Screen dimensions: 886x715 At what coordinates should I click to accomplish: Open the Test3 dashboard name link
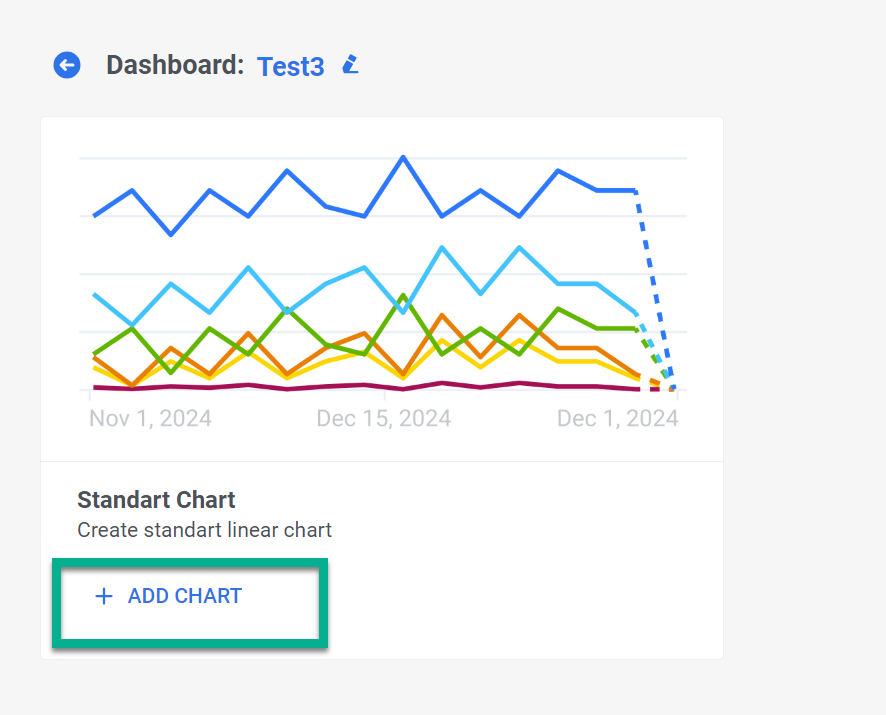(x=290, y=67)
